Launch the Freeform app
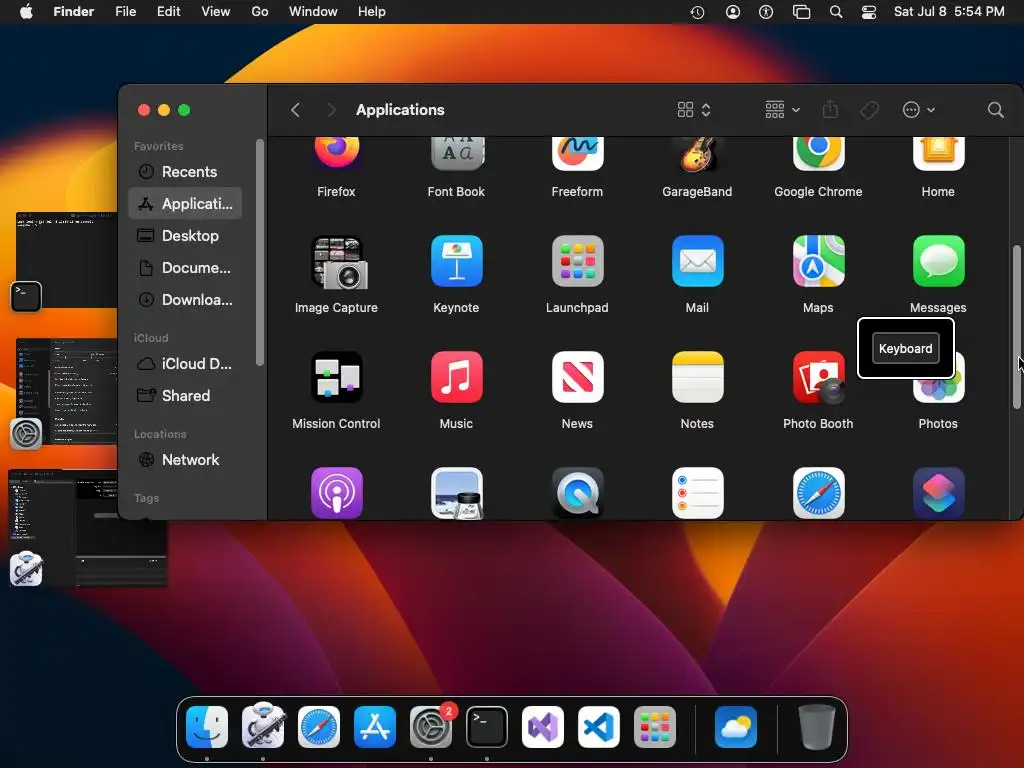 click(577, 154)
